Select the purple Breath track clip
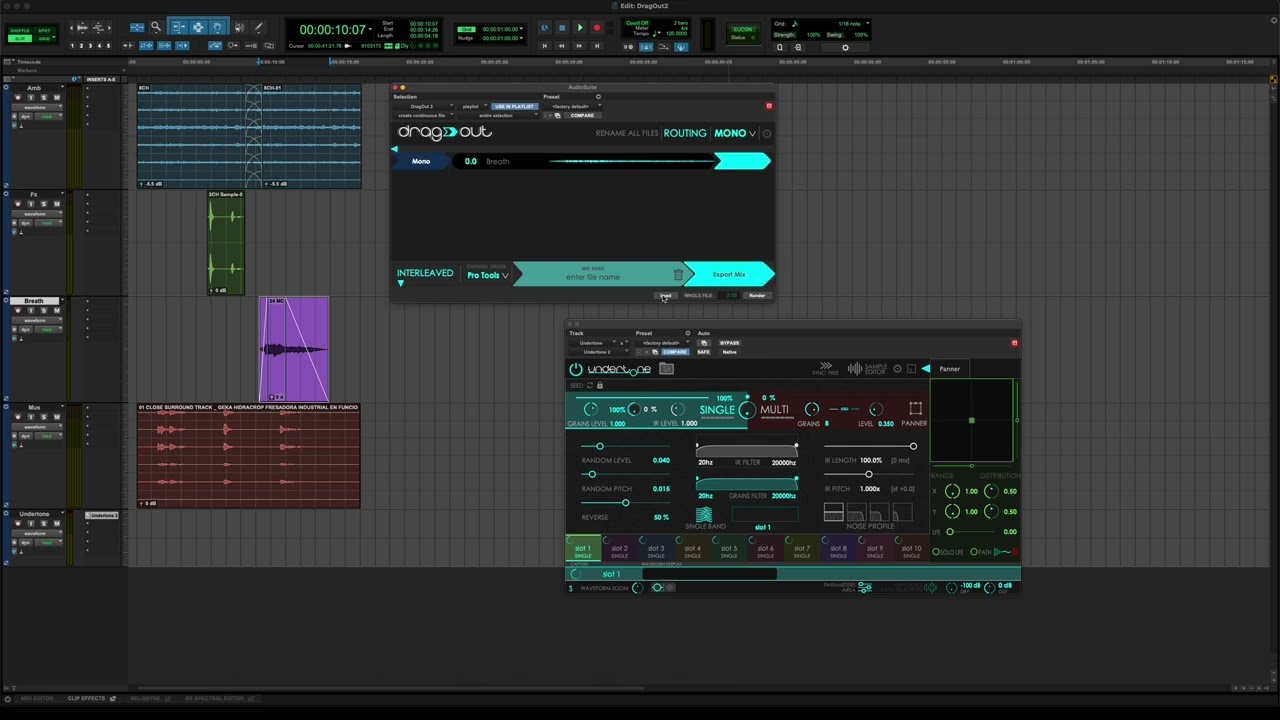 (294, 349)
